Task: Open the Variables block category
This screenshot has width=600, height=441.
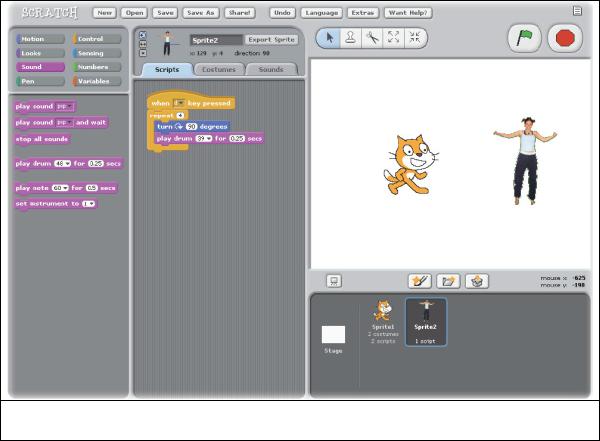Action: (x=97, y=81)
